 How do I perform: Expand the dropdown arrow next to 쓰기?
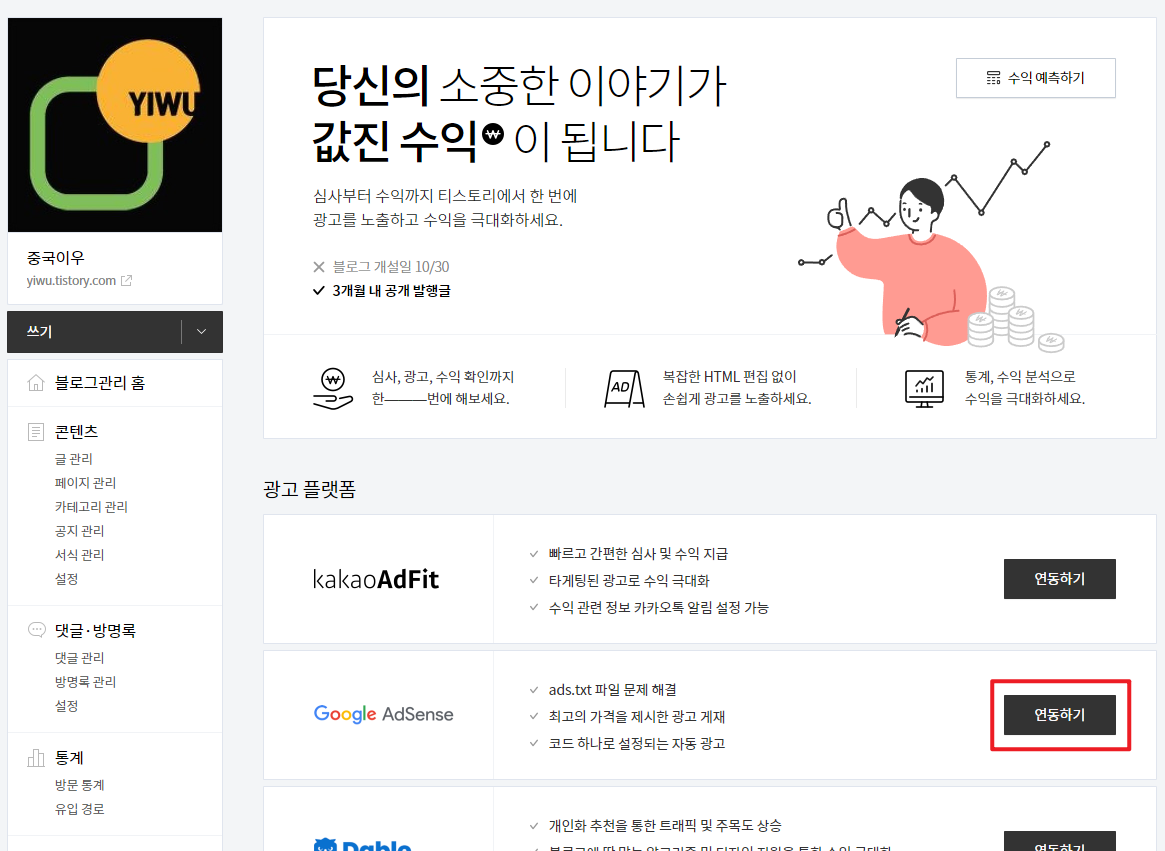(x=201, y=331)
